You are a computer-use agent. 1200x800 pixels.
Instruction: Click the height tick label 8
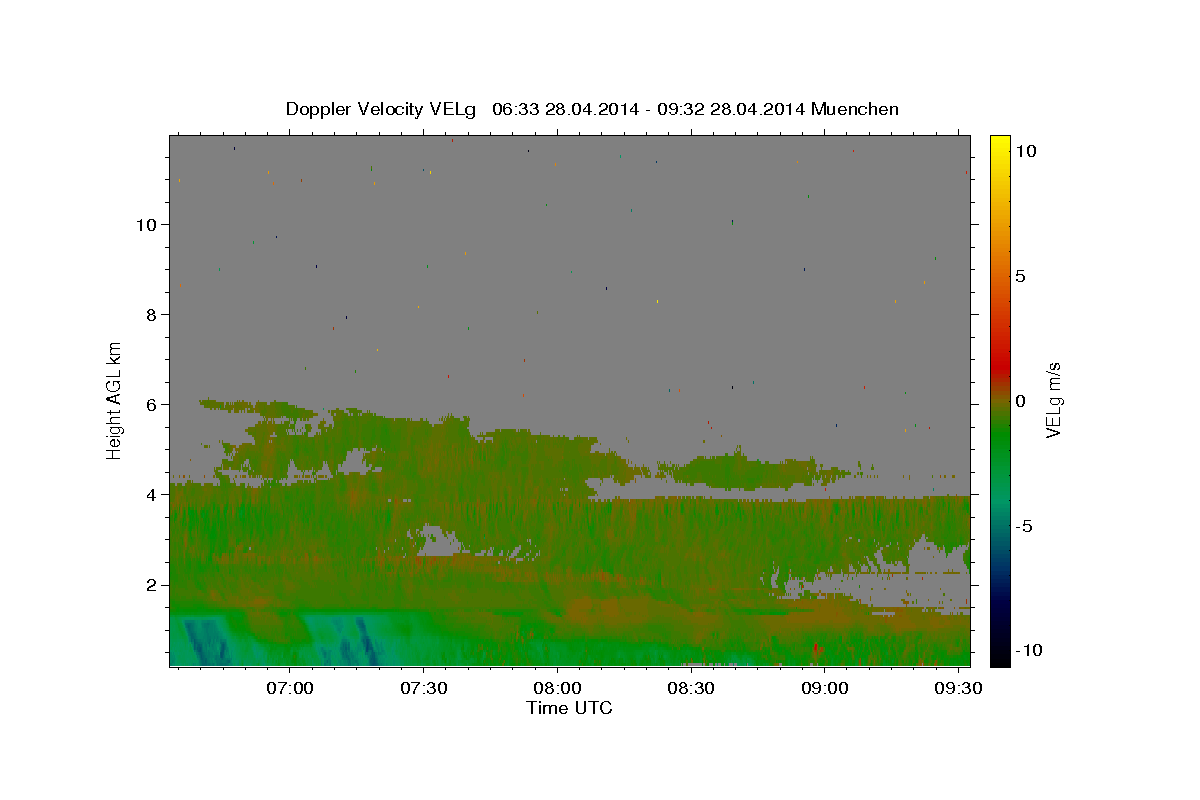tap(149, 314)
